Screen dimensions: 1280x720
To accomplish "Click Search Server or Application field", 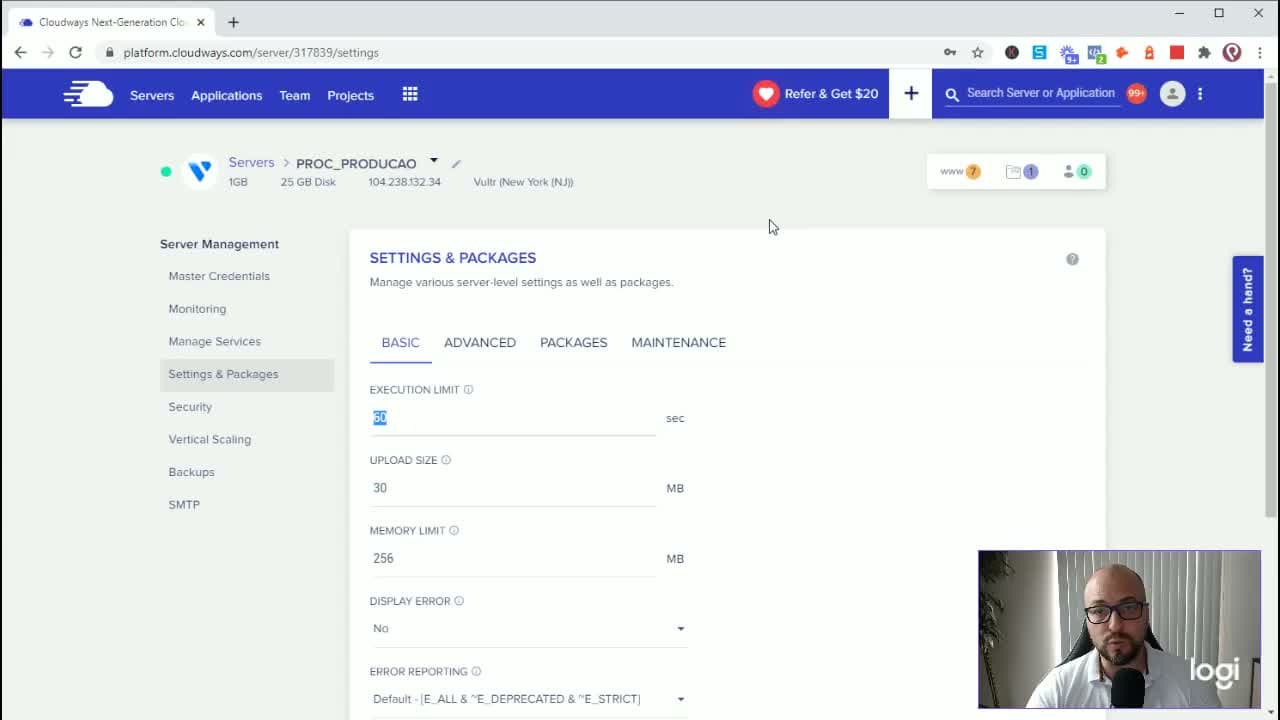I will (x=1041, y=93).
